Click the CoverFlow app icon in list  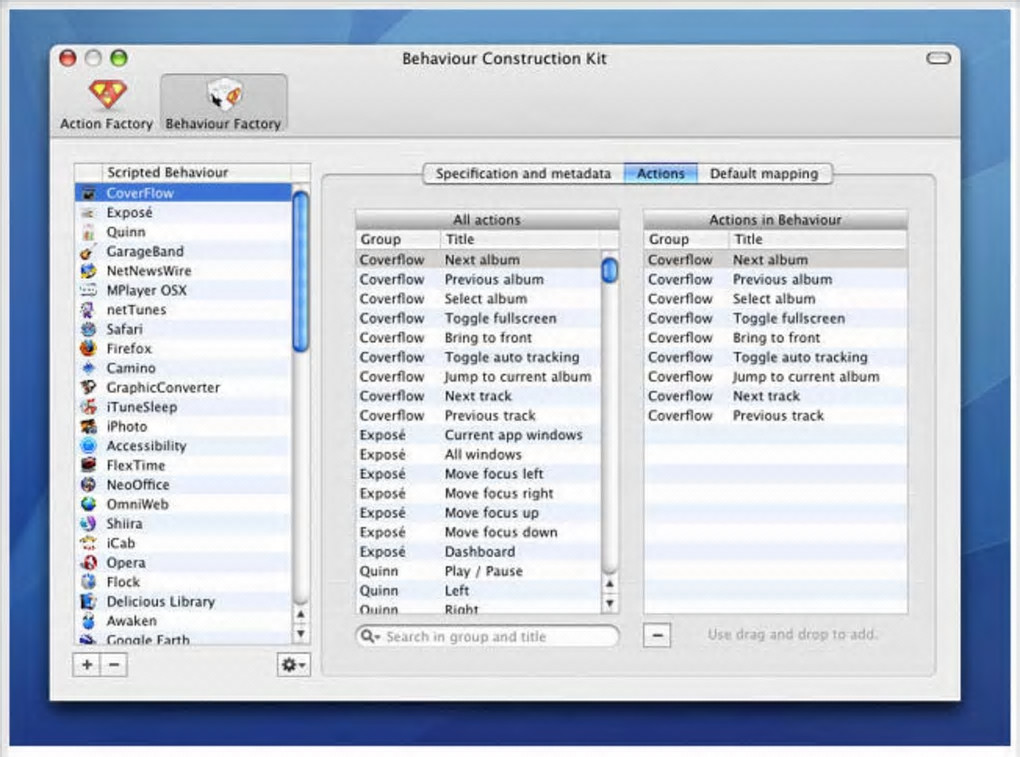89,193
